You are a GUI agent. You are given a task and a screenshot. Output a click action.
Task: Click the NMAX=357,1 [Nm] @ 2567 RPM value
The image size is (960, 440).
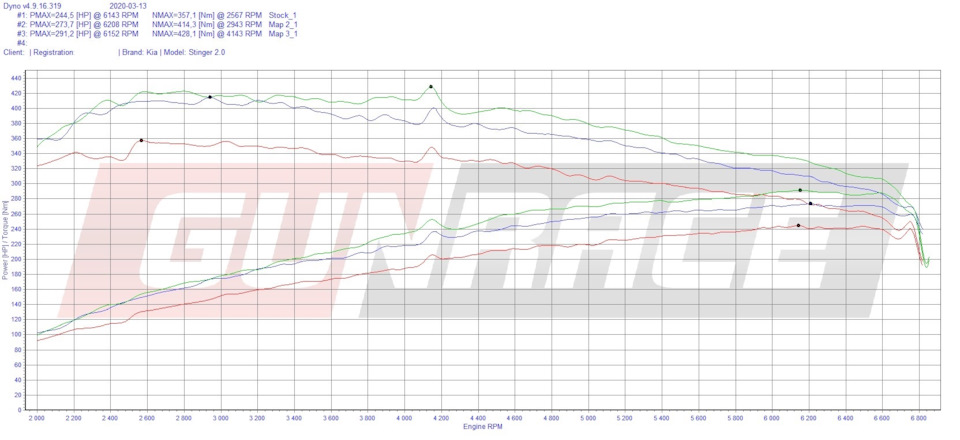pos(207,15)
